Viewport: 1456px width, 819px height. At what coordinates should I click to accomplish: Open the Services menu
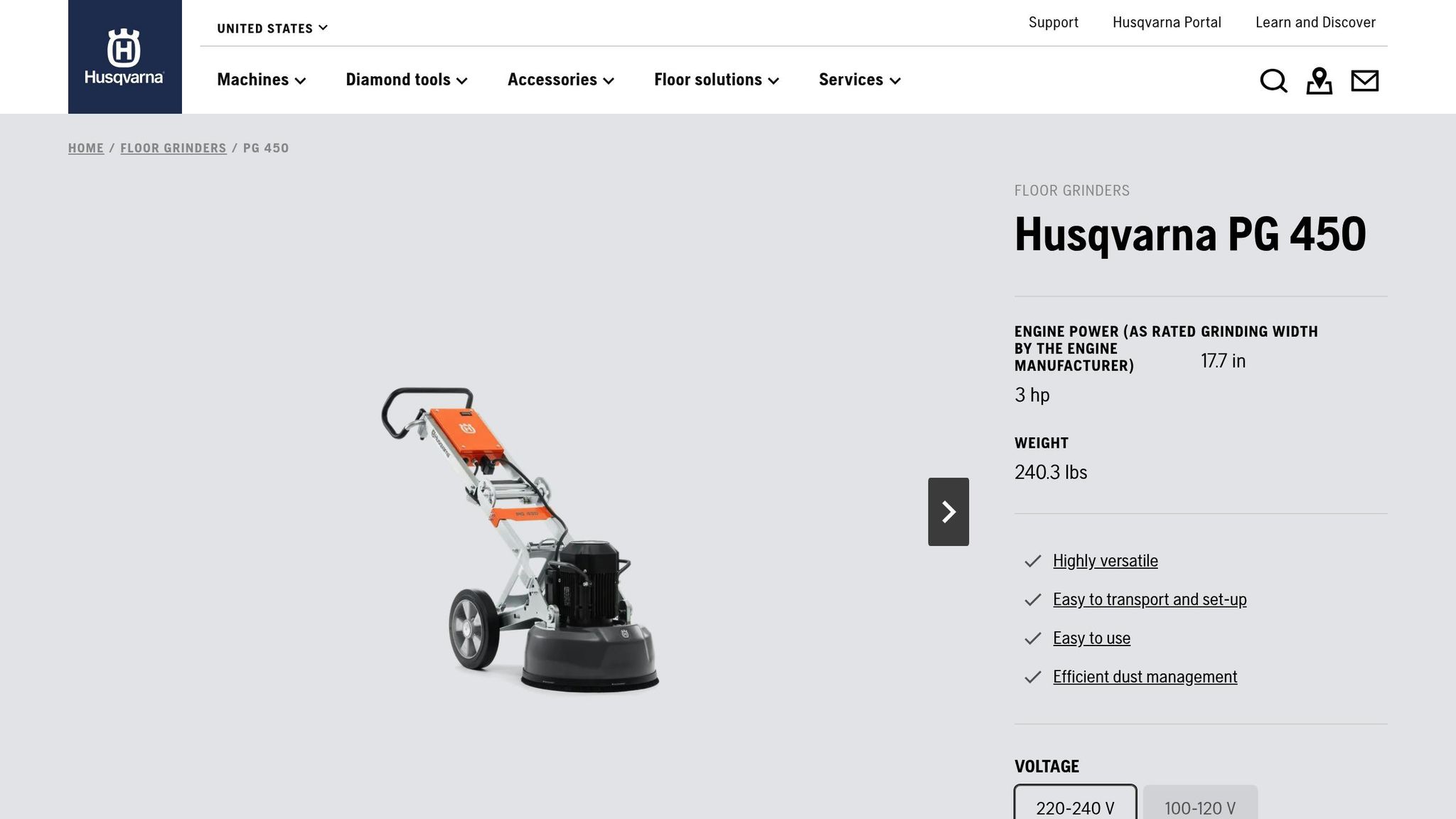click(859, 80)
